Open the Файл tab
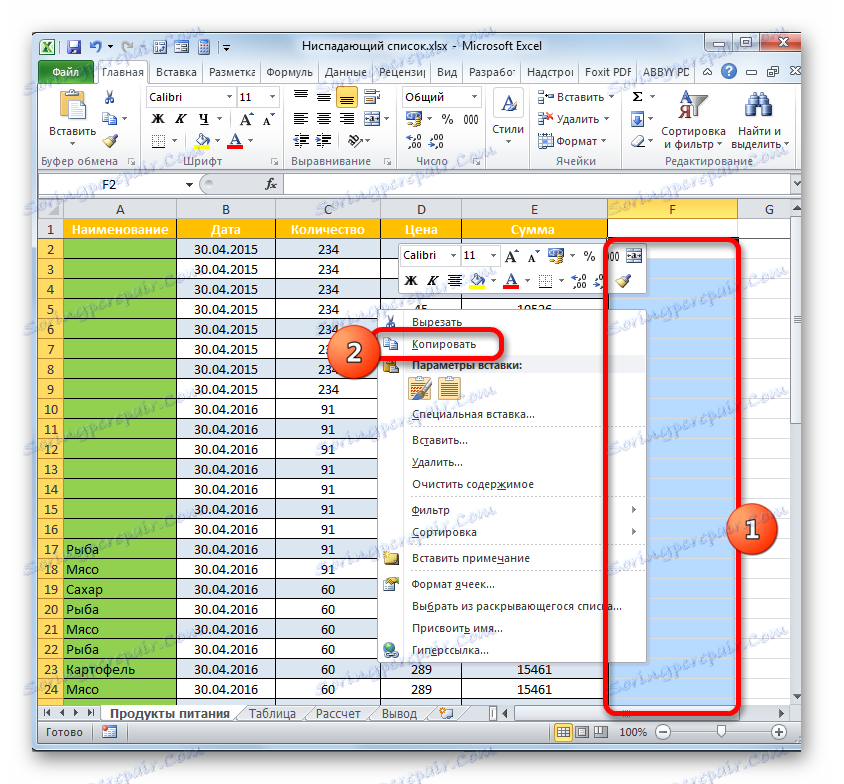This screenshot has width=844, height=784. click(x=66, y=72)
